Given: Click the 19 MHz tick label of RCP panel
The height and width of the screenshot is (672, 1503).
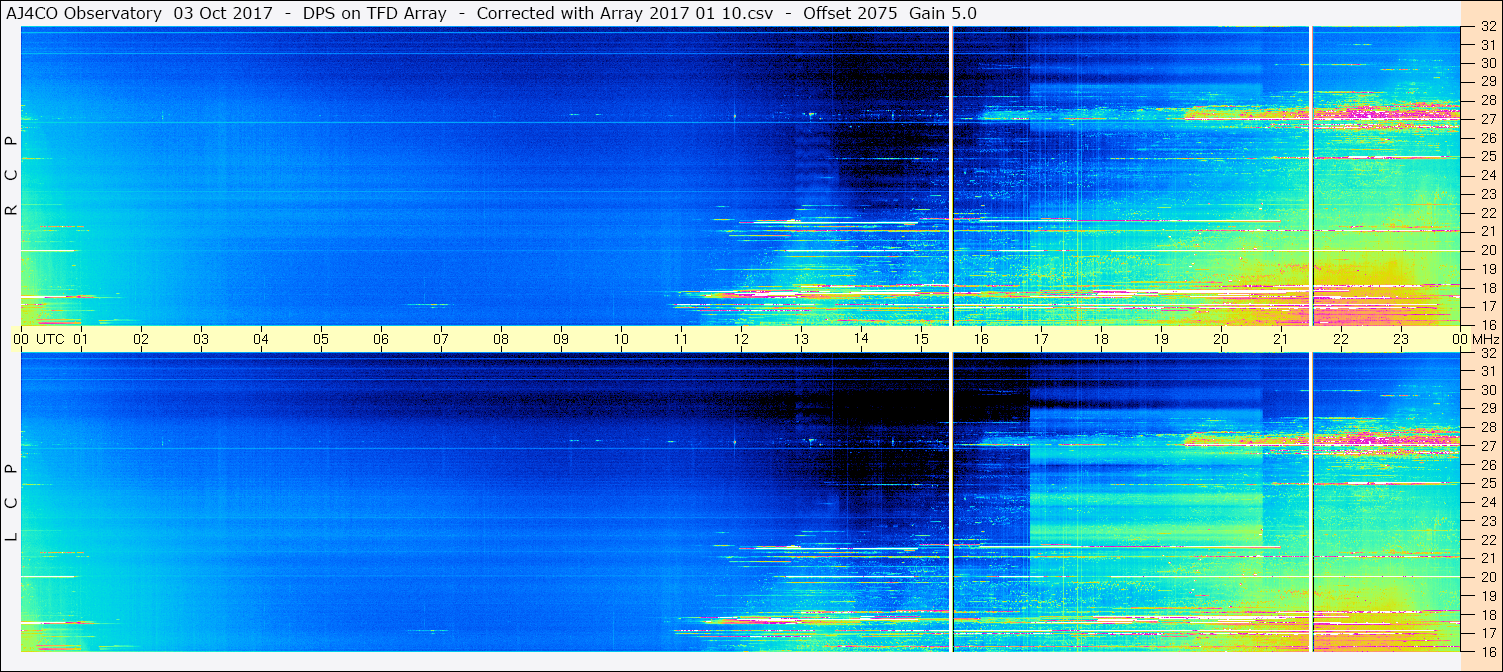Looking at the screenshot, I should [x=1487, y=269].
